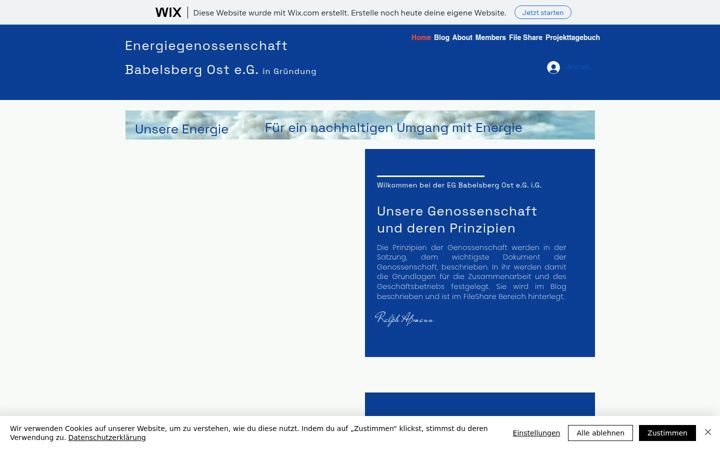
Task: Open the Datenschutzerklärung link
Action: pos(107,438)
